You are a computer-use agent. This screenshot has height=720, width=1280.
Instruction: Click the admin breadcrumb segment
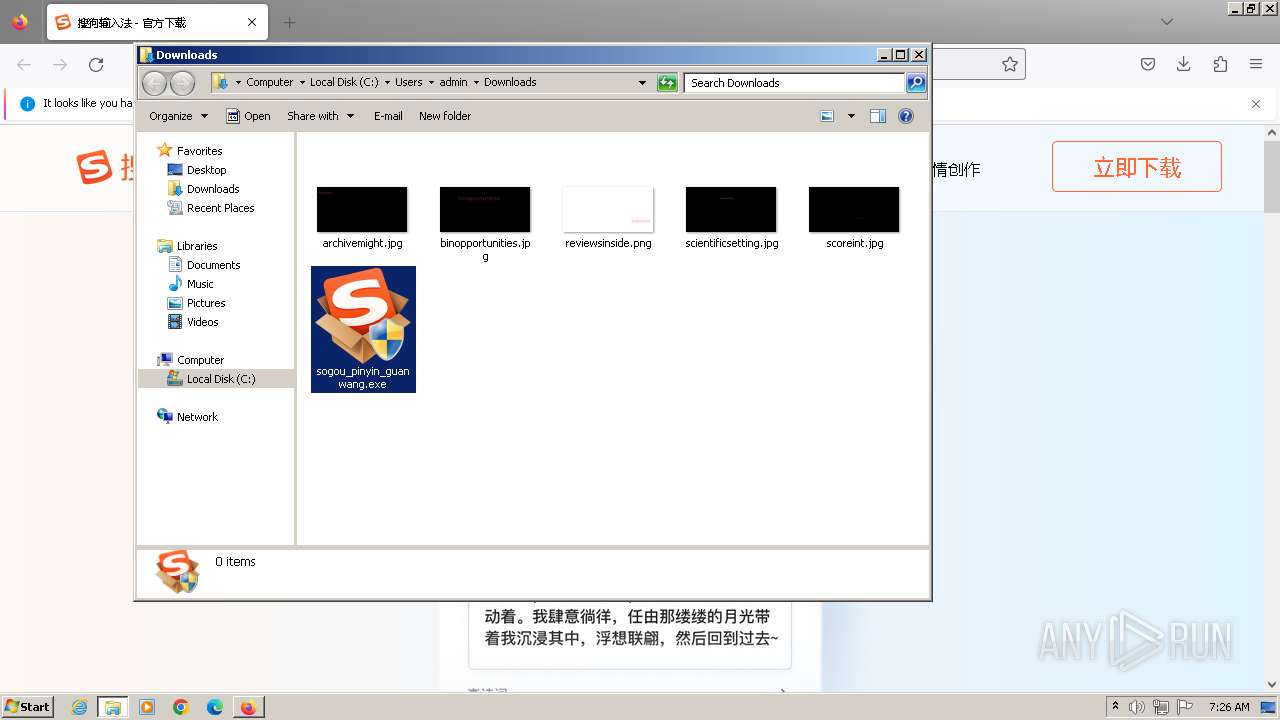pos(453,83)
